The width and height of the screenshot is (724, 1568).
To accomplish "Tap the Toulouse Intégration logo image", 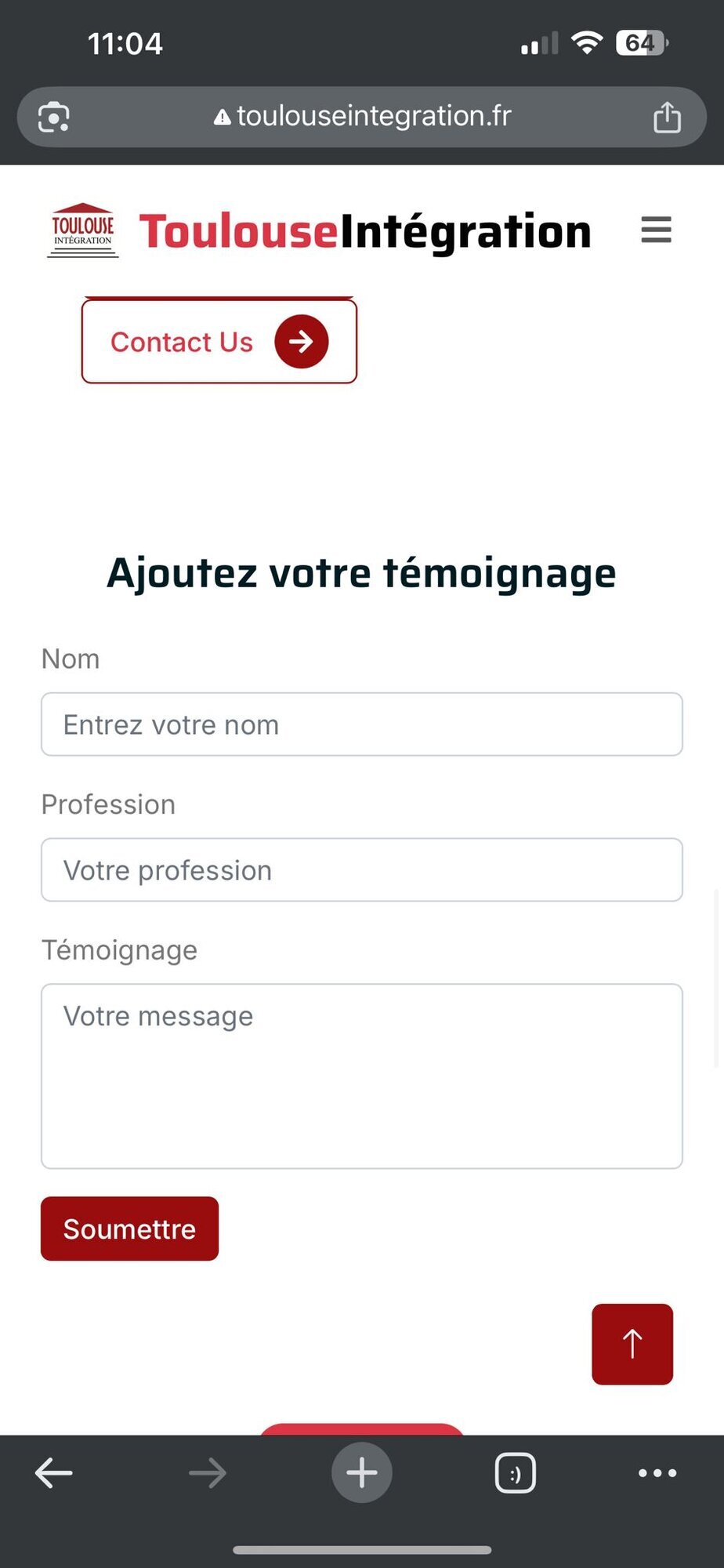I will click(83, 230).
